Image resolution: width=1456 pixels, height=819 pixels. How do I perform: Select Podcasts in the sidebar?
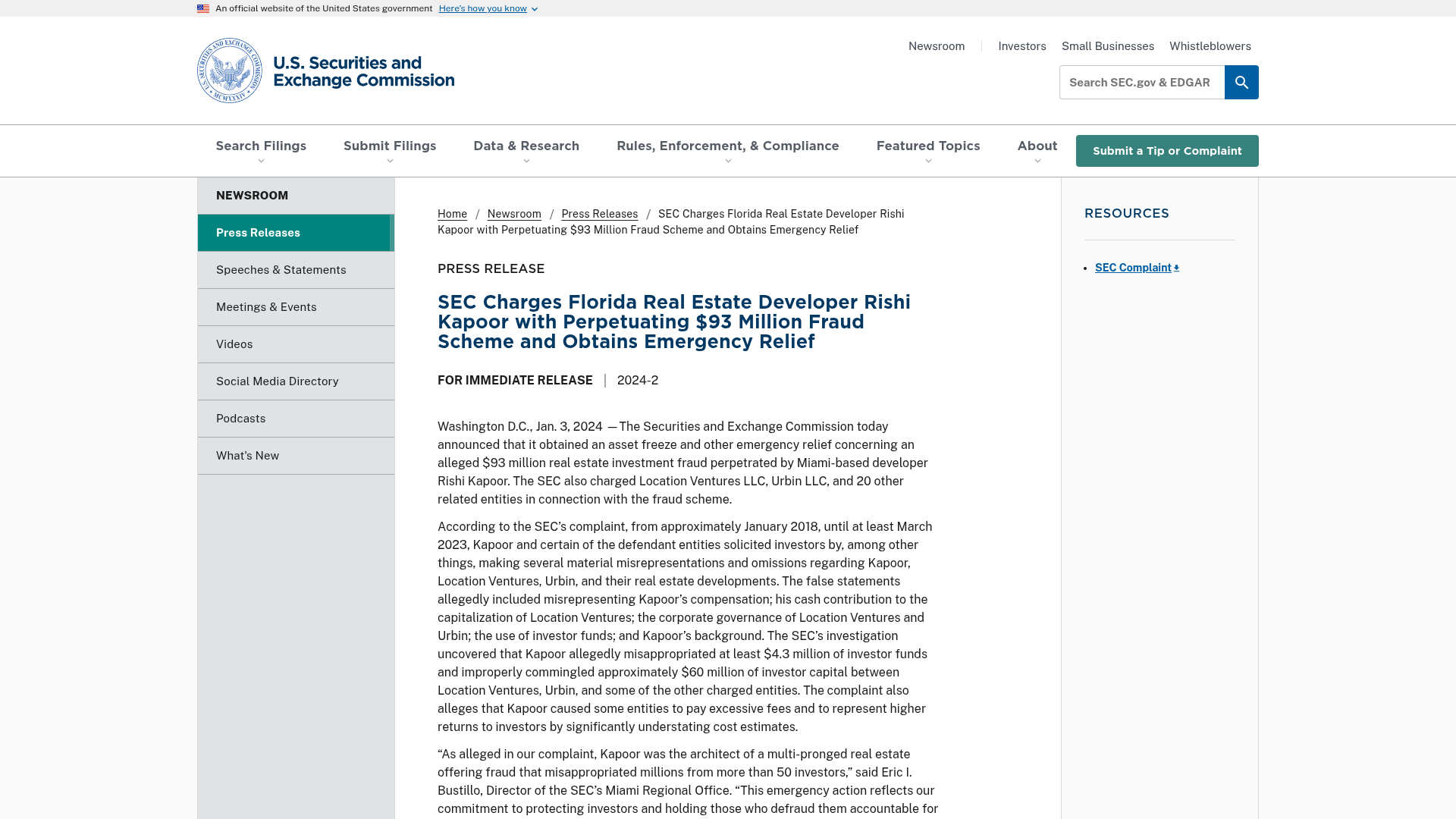tap(296, 419)
